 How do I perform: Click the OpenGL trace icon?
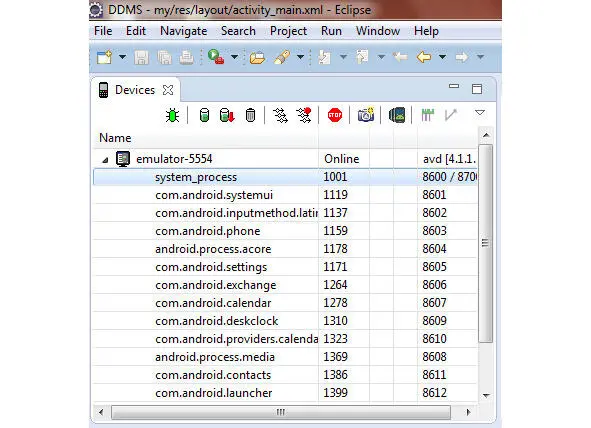pos(451,115)
